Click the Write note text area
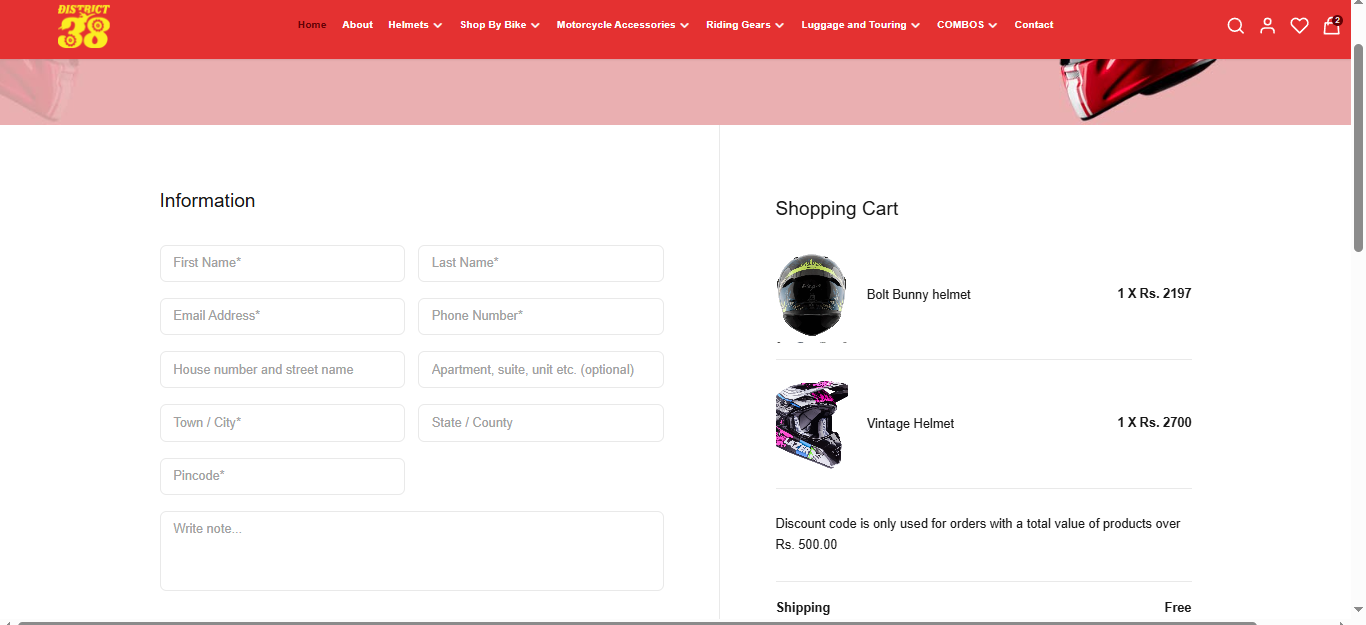 pos(411,550)
